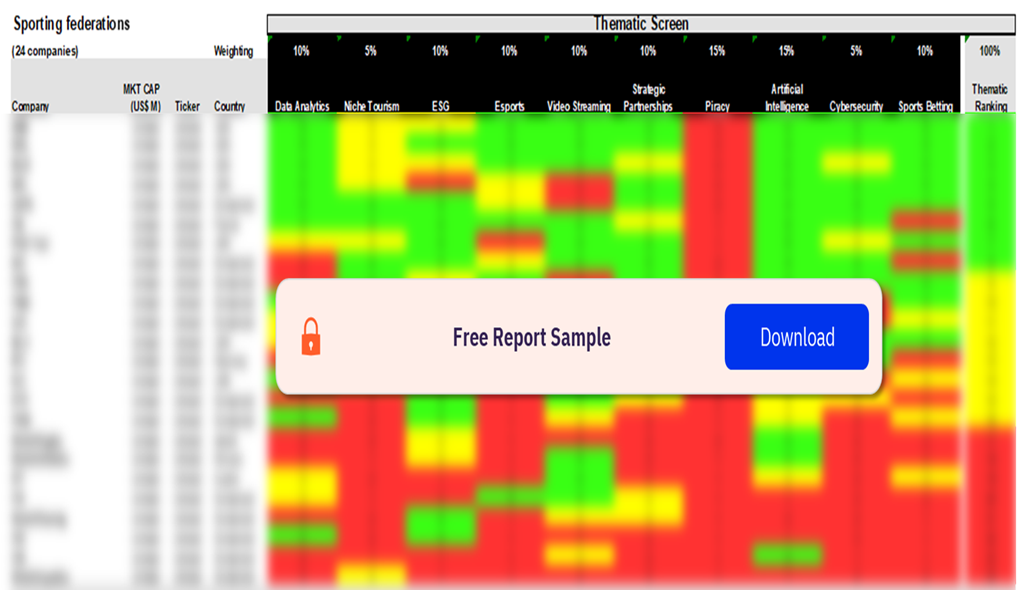1023x590 pixels.
Task: Click the Free Report Sample text
Action: (x=532, y=337)
